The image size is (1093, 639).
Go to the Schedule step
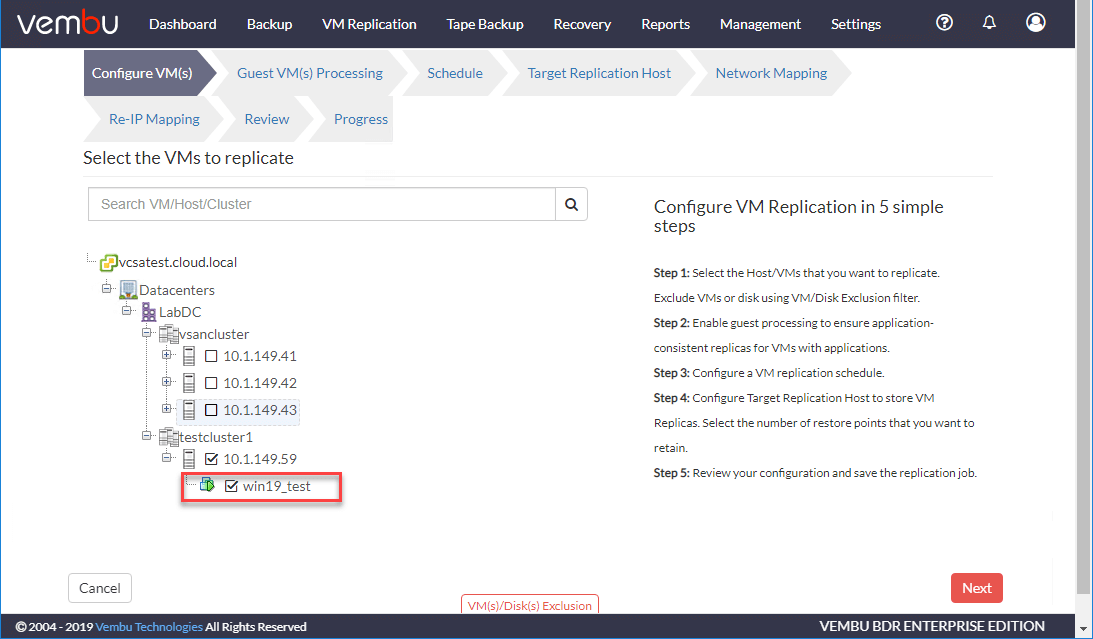coord(454,73)
